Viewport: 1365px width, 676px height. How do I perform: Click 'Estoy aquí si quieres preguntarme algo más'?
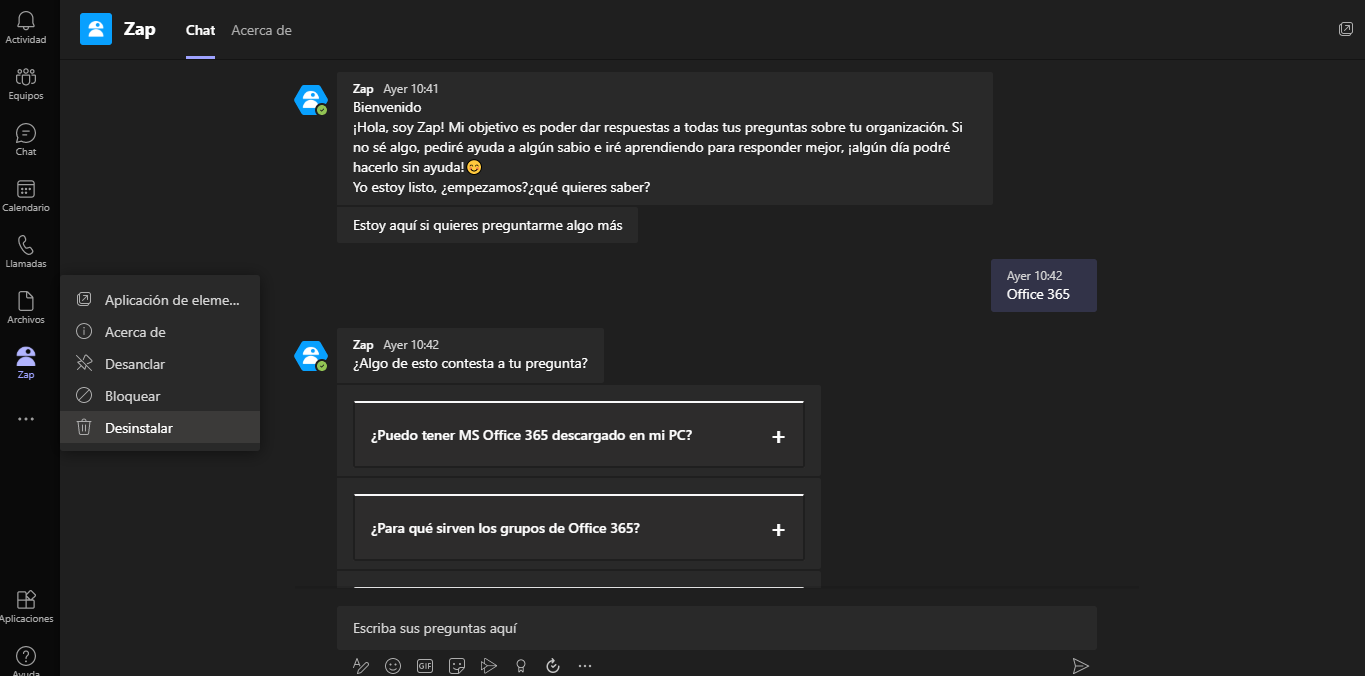487,225
